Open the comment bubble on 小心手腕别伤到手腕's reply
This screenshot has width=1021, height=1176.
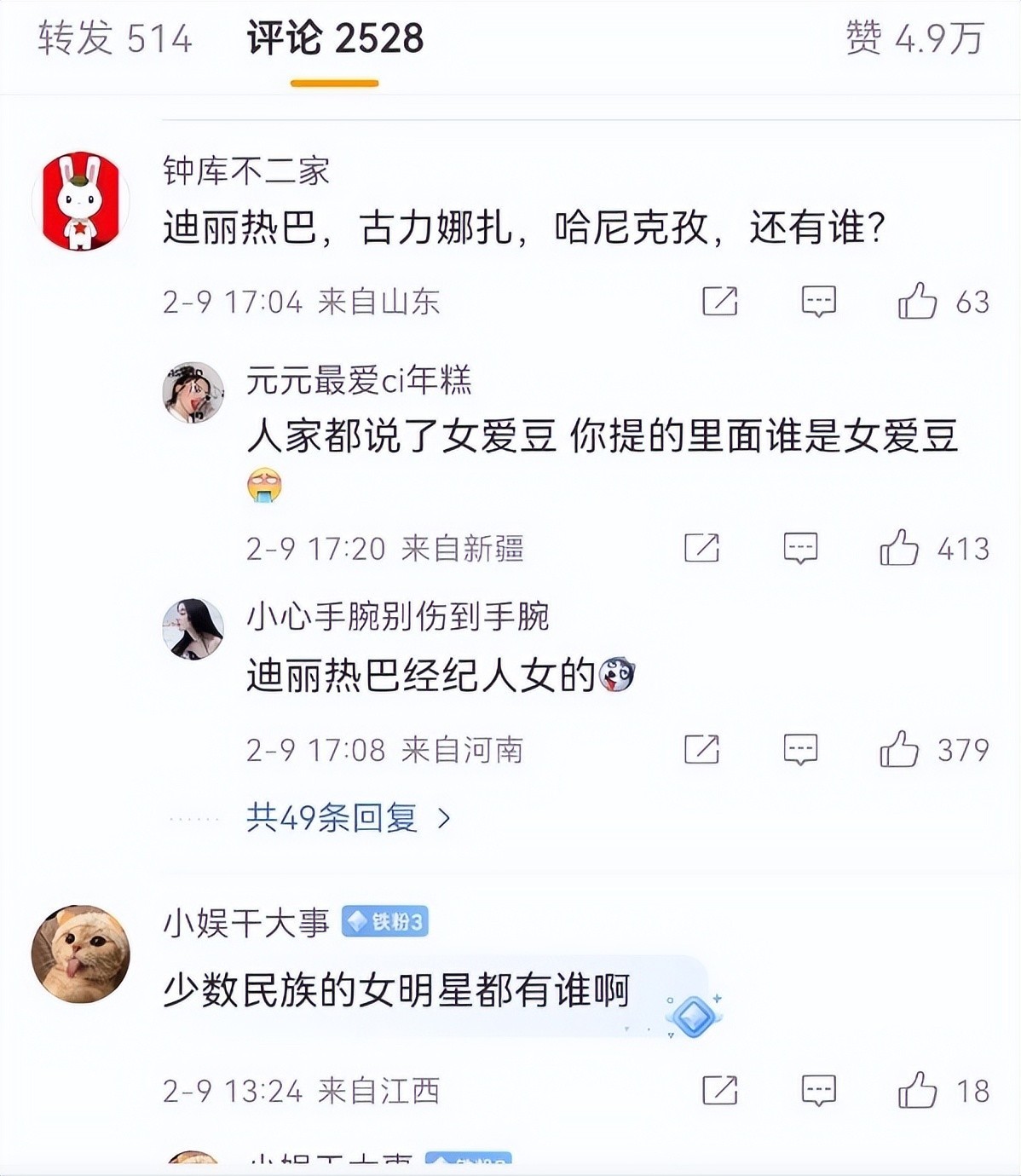[800, 750]
